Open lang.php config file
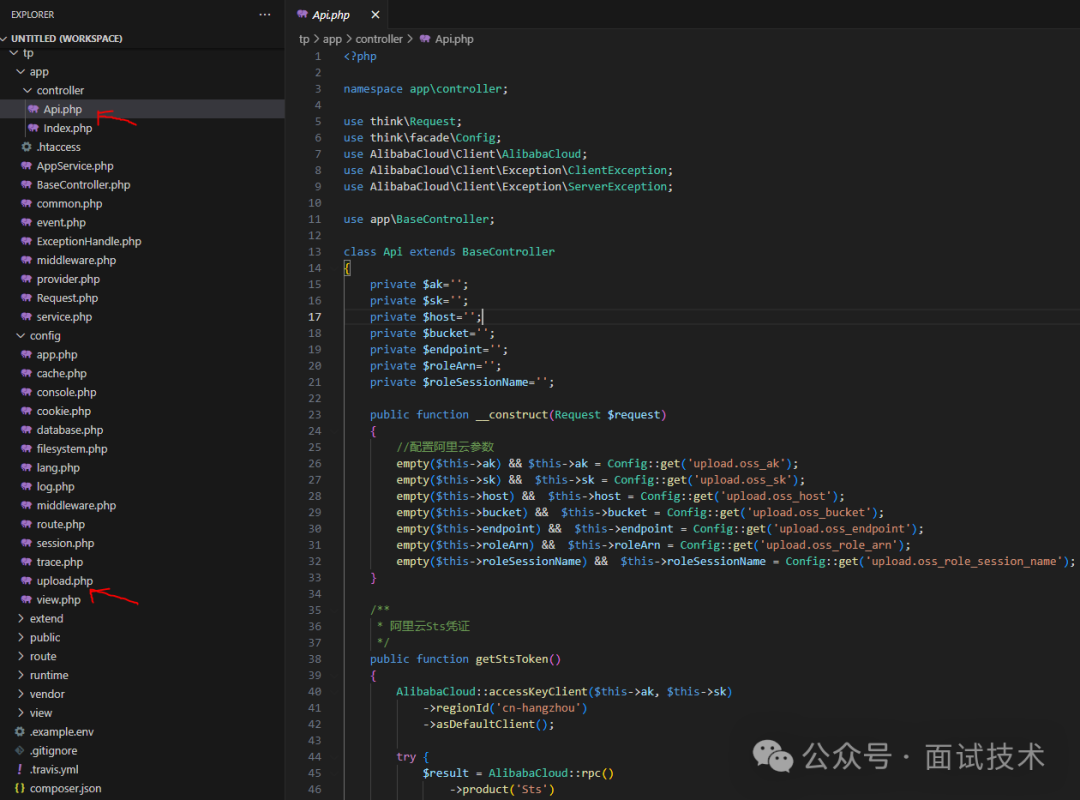The height and width of the screenshot is (800, 1080). pos(58,468)
